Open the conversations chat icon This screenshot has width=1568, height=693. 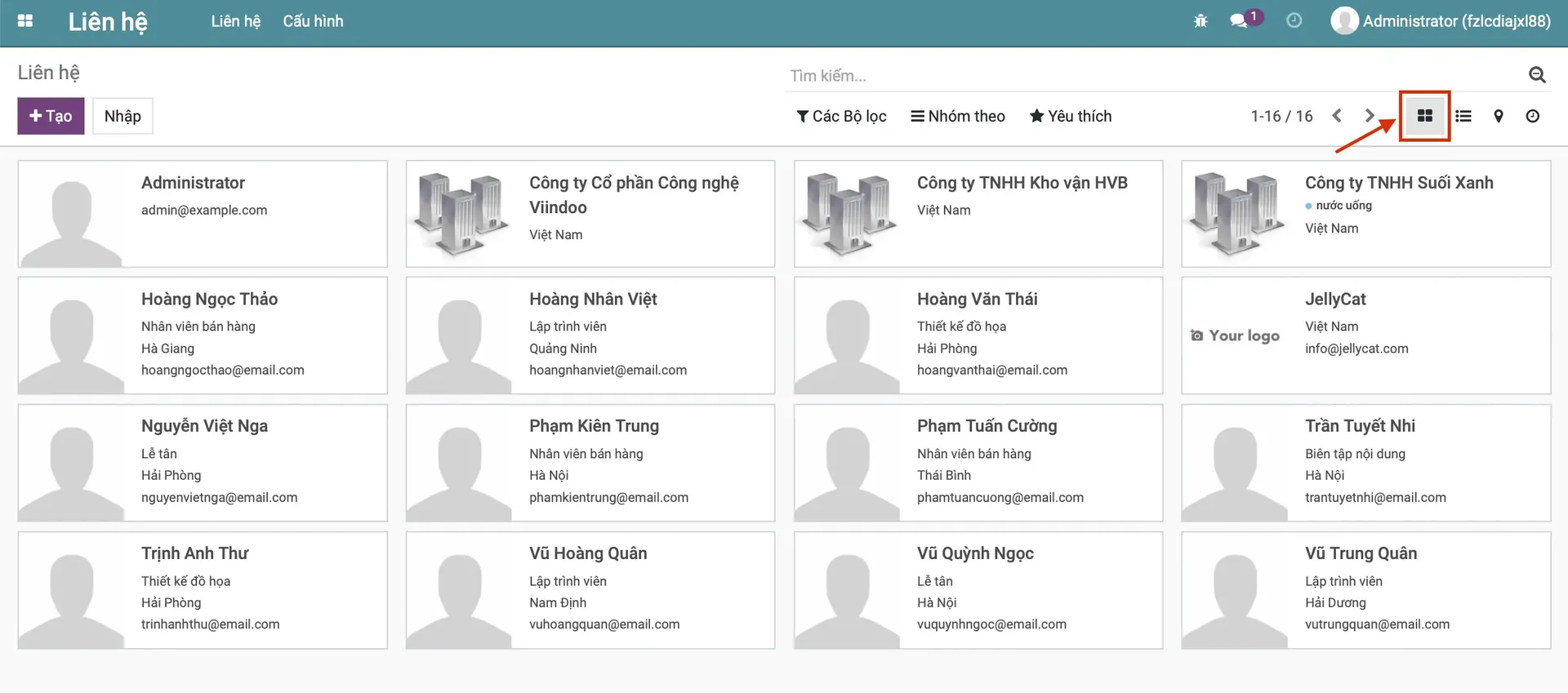point(1239,20)
